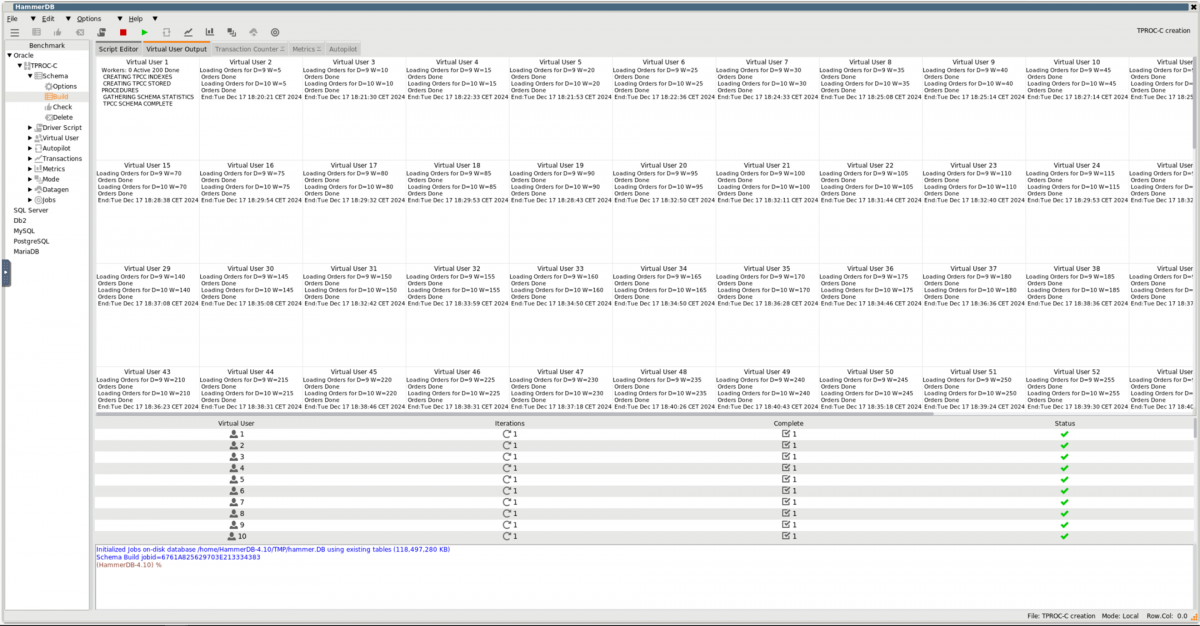The width and height of the screenshot is (1200, 626).
Task: Click the Datagen cloud toolbar icon
Action: (x=254, y=31)
